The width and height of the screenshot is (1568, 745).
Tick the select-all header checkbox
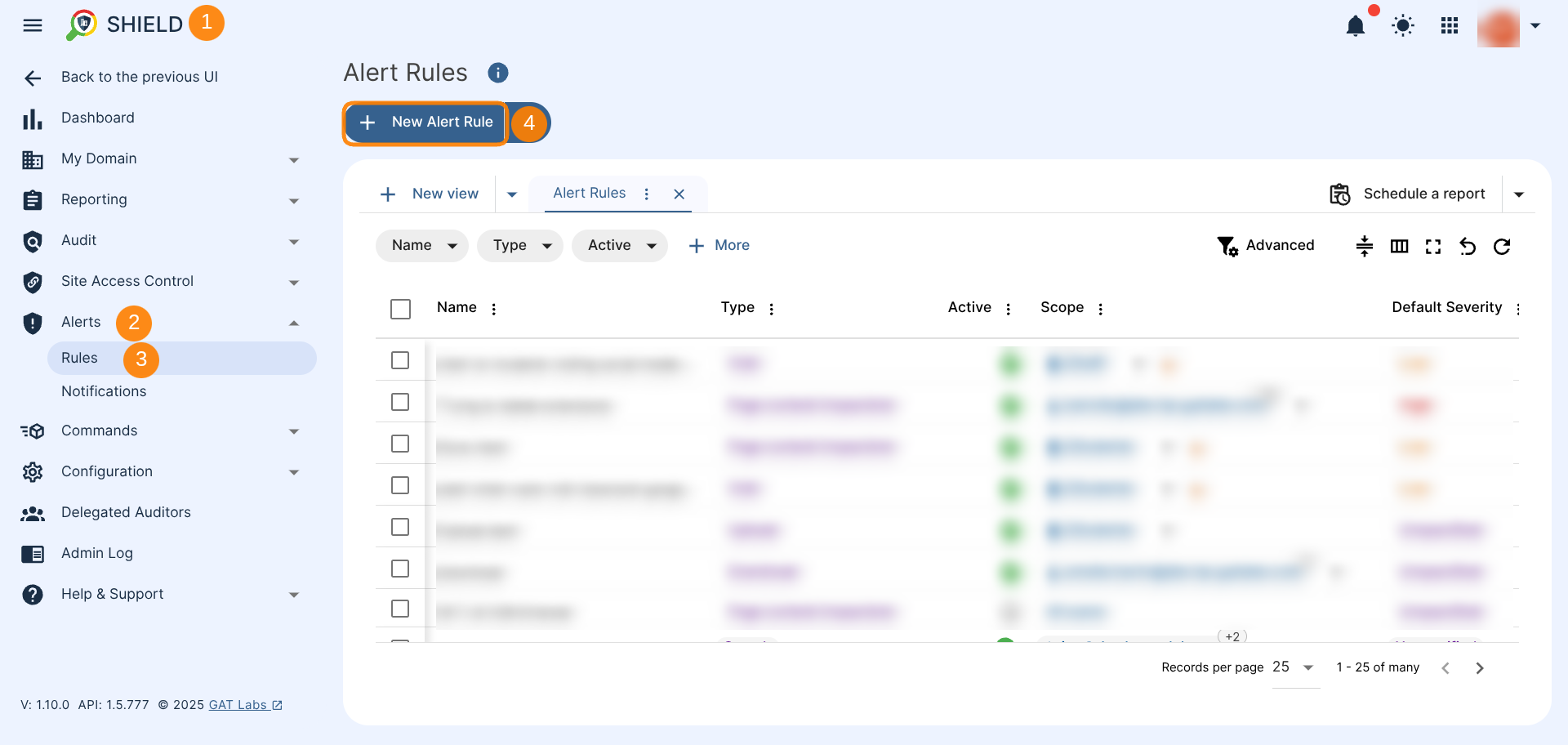coord(400,309)
